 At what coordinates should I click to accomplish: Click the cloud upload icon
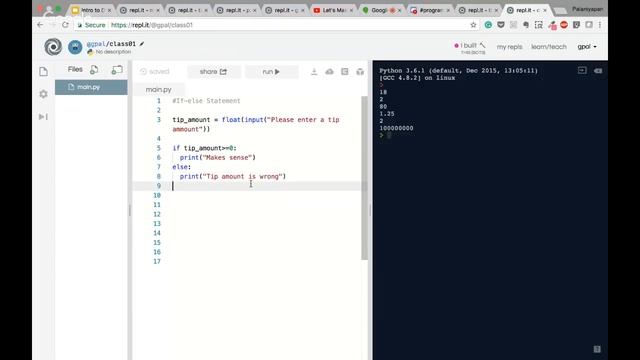coord(329,72)
